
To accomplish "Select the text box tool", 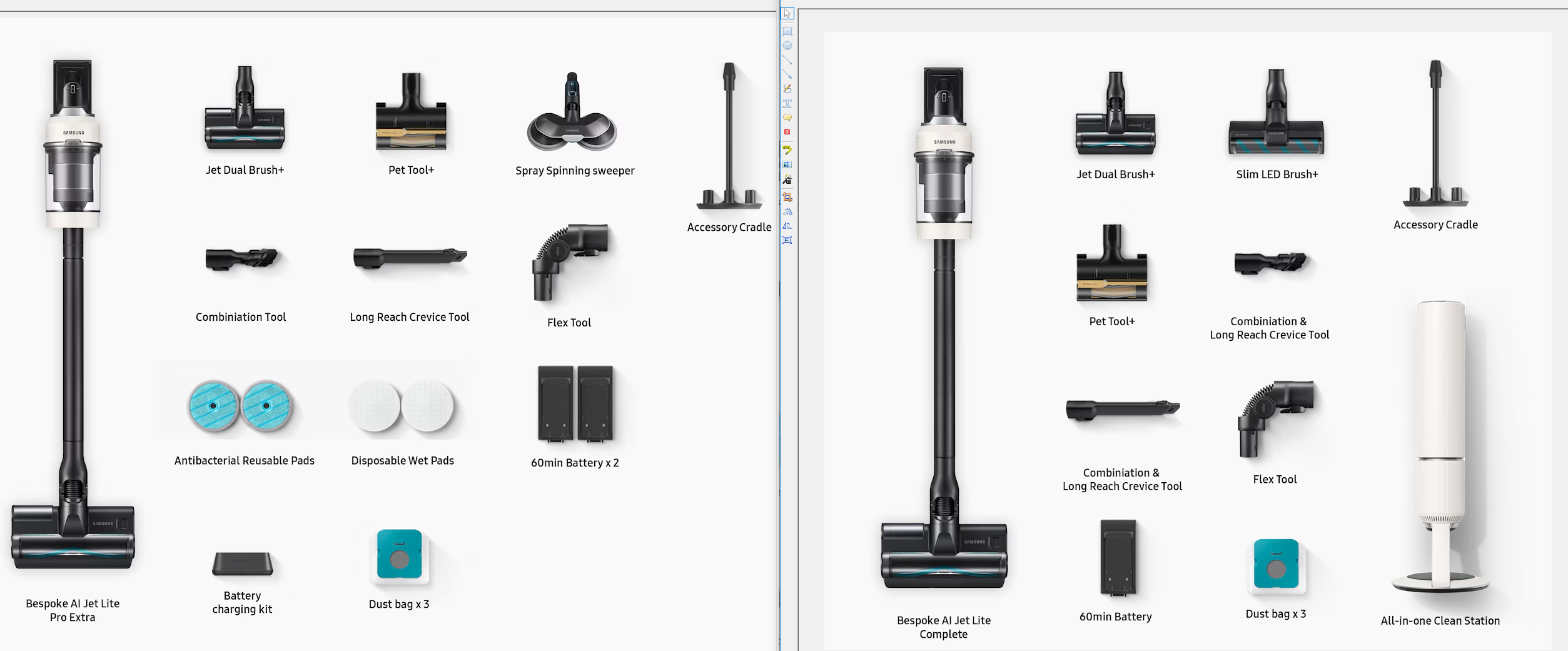I will 787,103.
